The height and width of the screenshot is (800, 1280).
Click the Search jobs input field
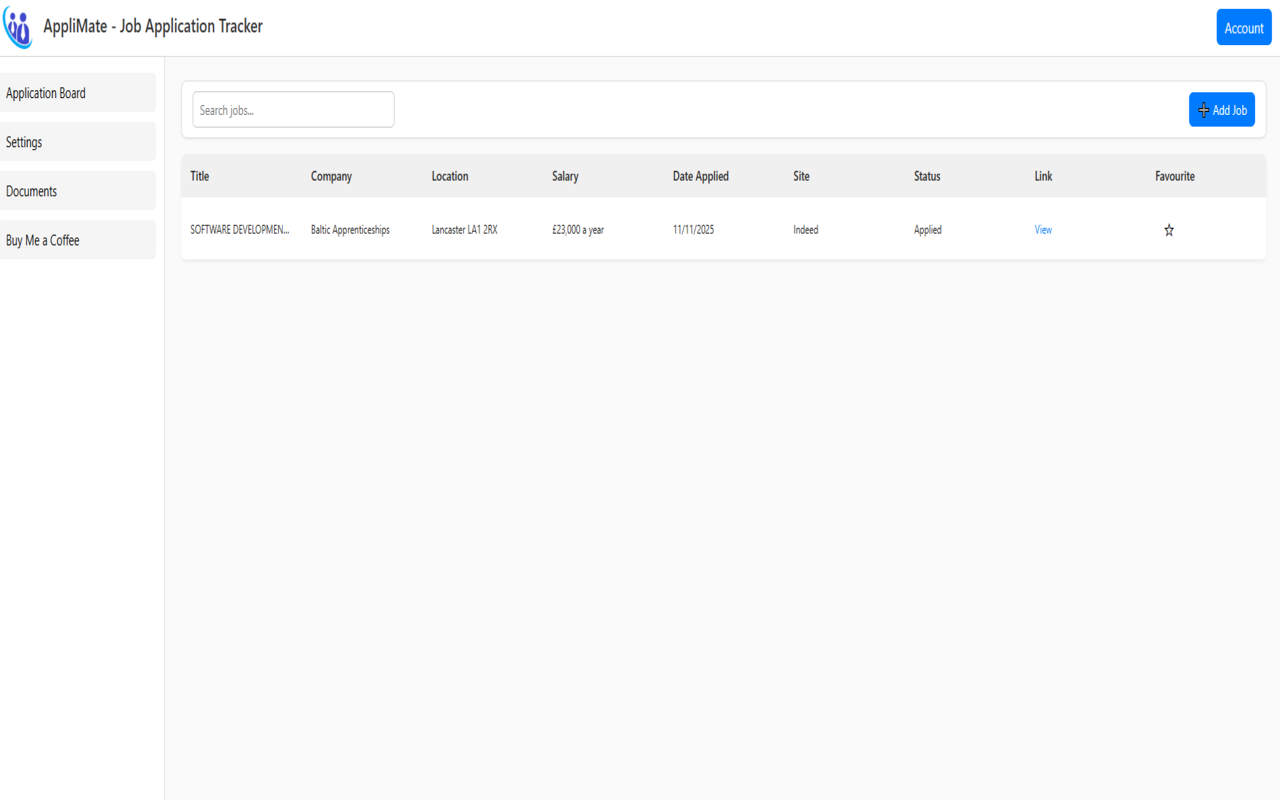[x=292, y=109]
